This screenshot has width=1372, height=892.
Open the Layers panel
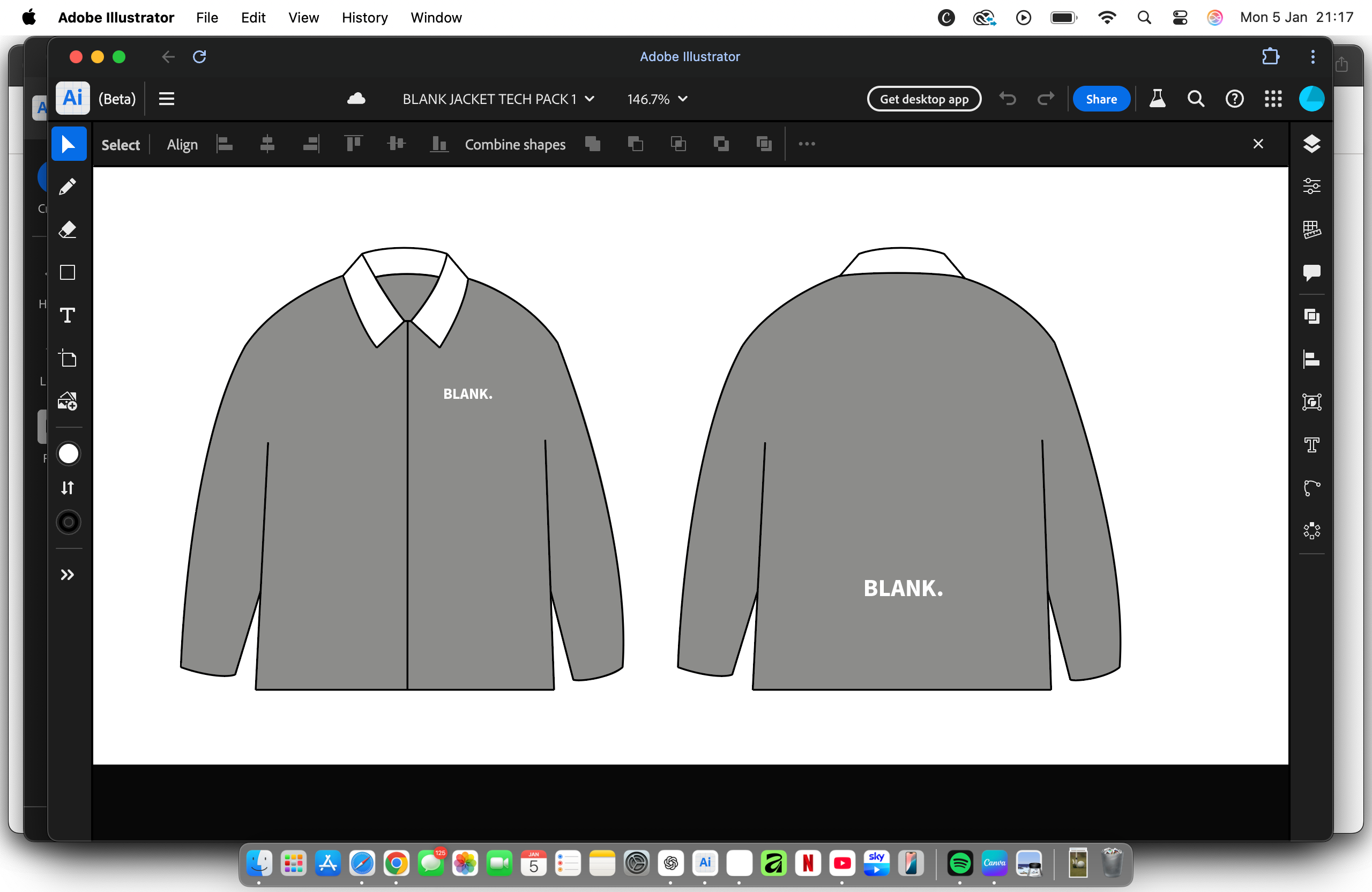tap(1312, 144)
